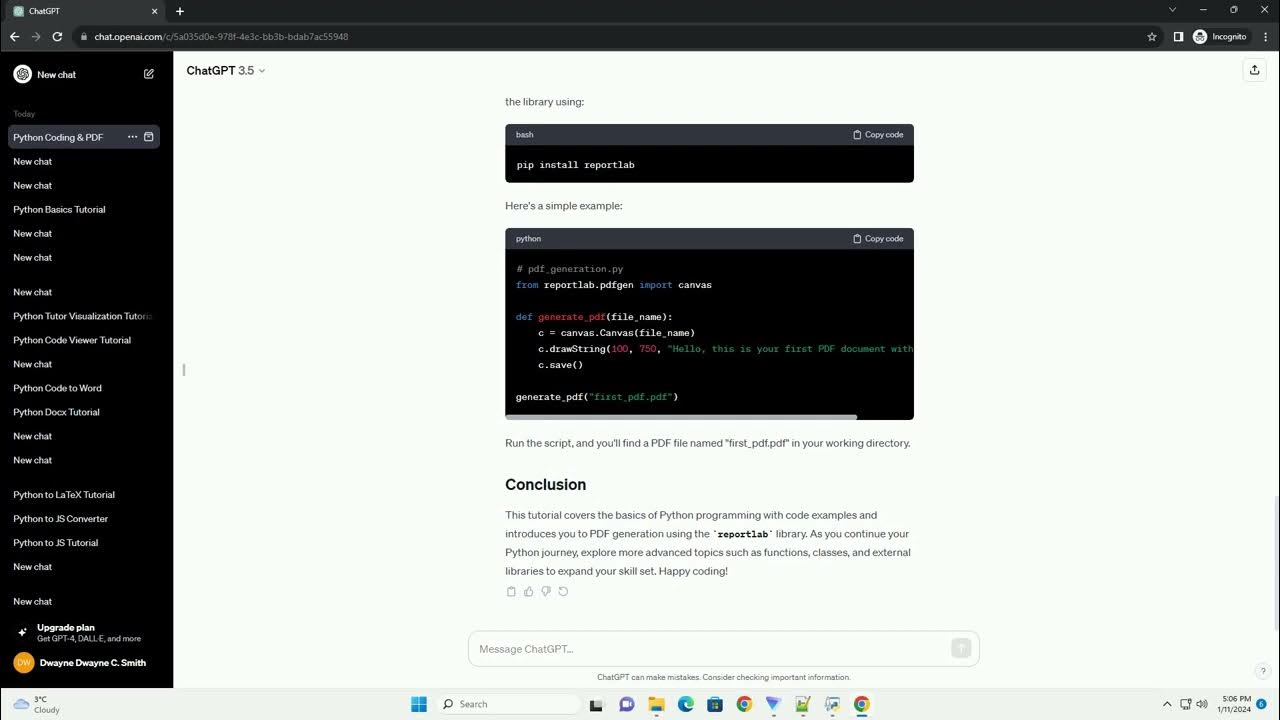Archive the Python Coding & PDF chat
The height and width of the screenshot is (720, 1280).
[149, 137]
